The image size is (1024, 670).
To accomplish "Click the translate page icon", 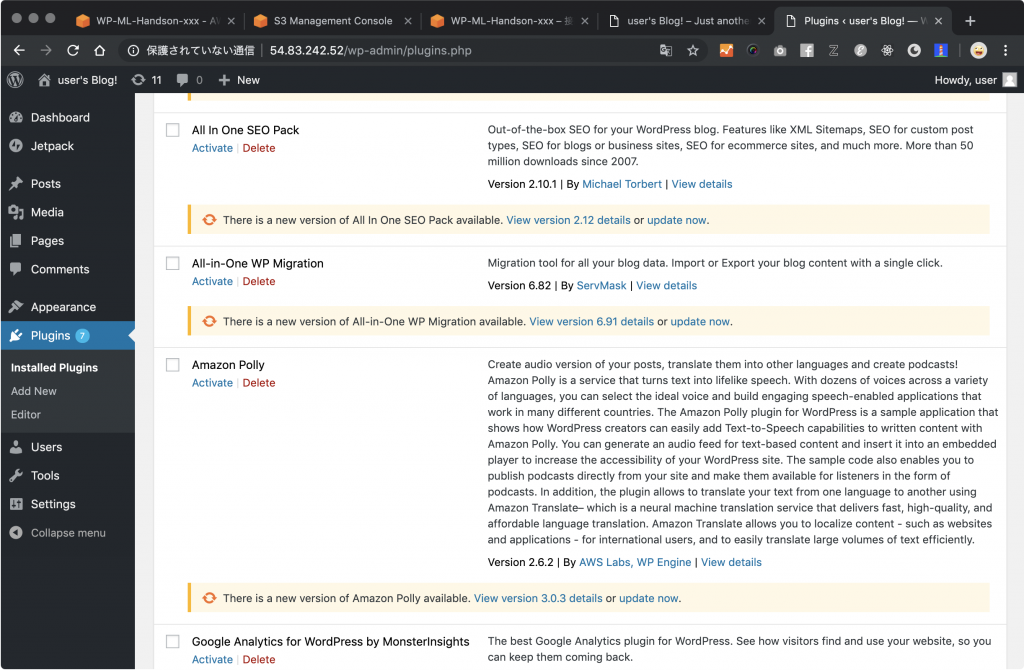I will (665, 50).
